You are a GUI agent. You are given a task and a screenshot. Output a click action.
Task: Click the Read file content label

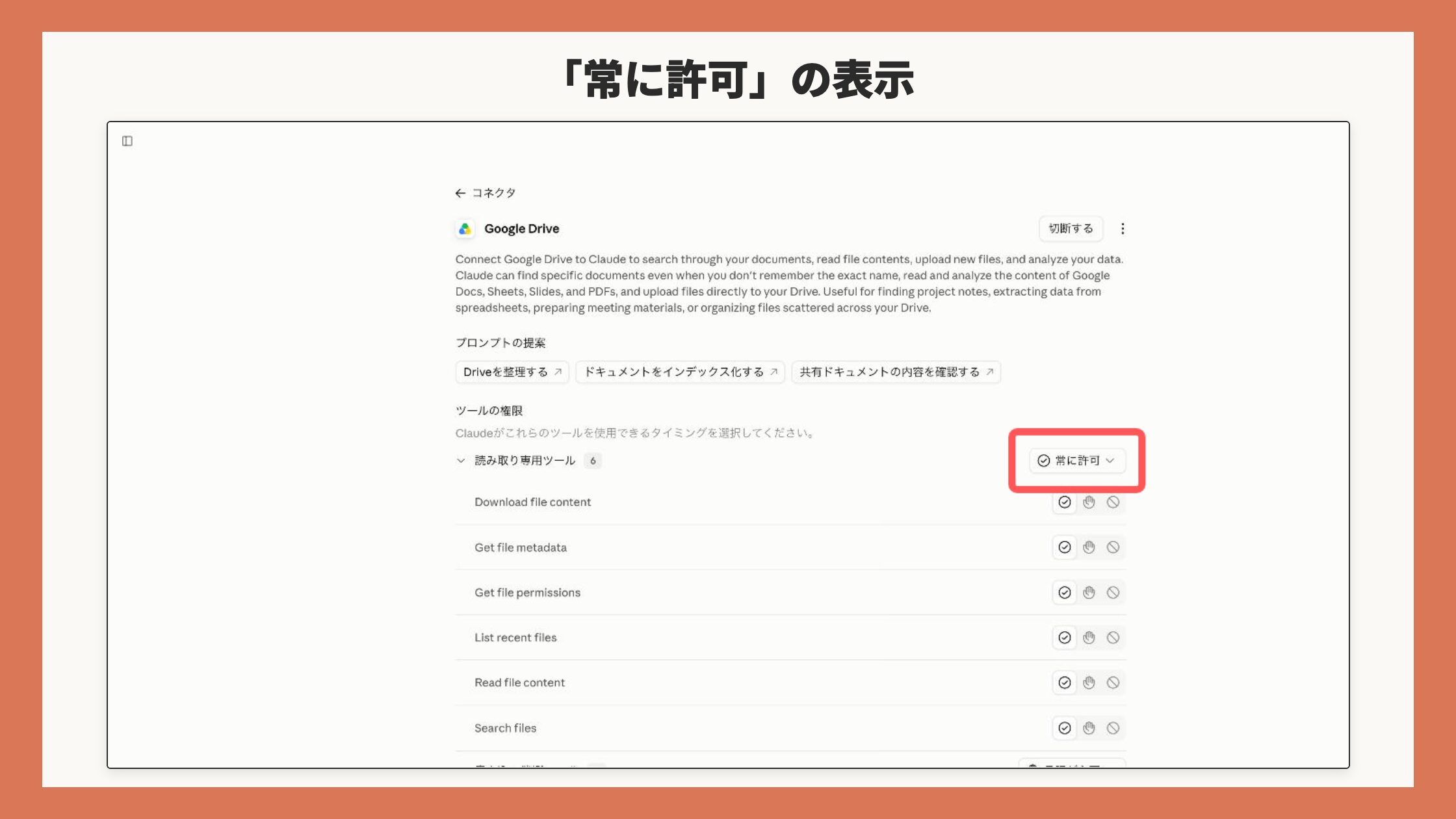pos(519,682)
